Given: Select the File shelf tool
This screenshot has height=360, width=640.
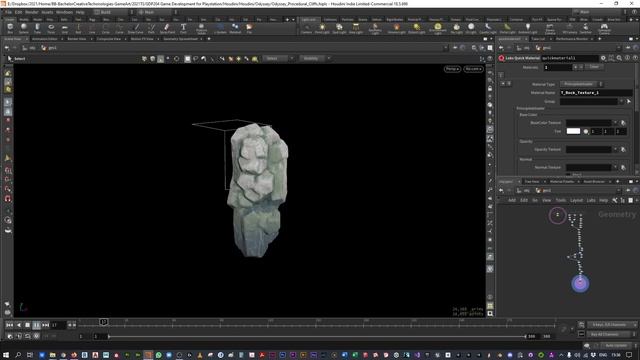Looking at the screenshot, I should (249, 28).
